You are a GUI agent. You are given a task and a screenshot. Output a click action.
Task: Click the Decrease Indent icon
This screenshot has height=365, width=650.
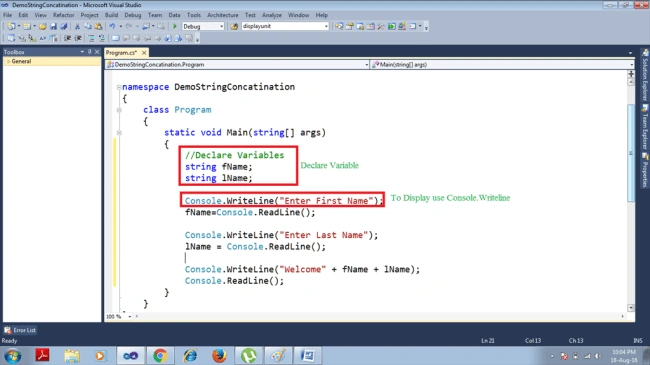[67, 38]
